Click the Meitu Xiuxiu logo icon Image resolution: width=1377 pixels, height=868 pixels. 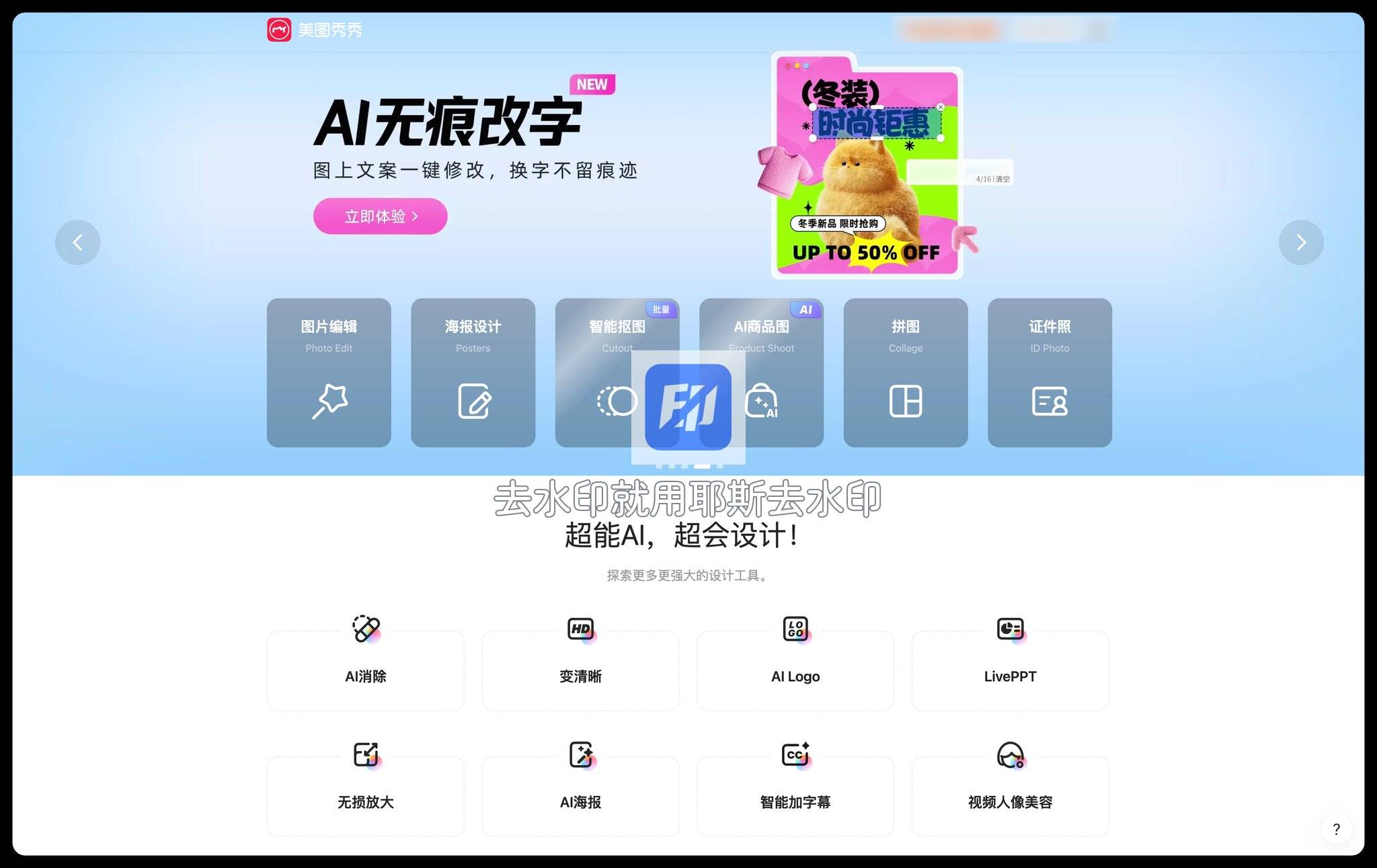coord(279,30)
